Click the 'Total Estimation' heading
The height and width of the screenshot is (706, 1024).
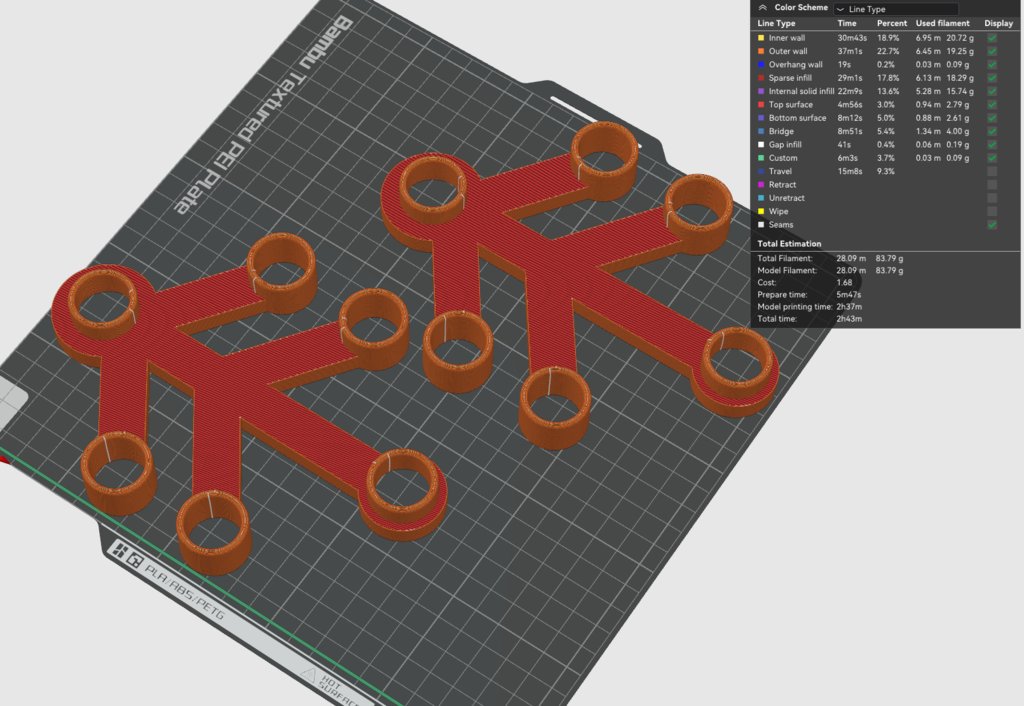(x=790, y=244)
